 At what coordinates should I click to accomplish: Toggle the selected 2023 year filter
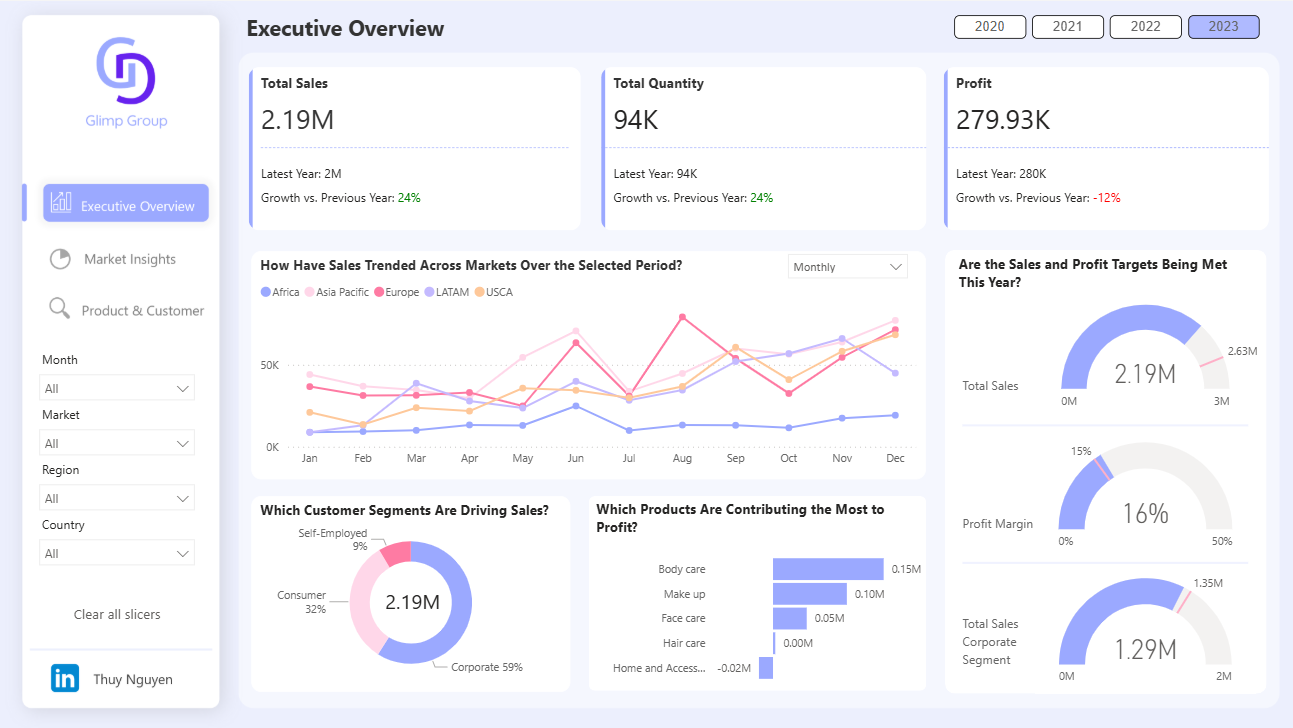tap(1224, 27)
